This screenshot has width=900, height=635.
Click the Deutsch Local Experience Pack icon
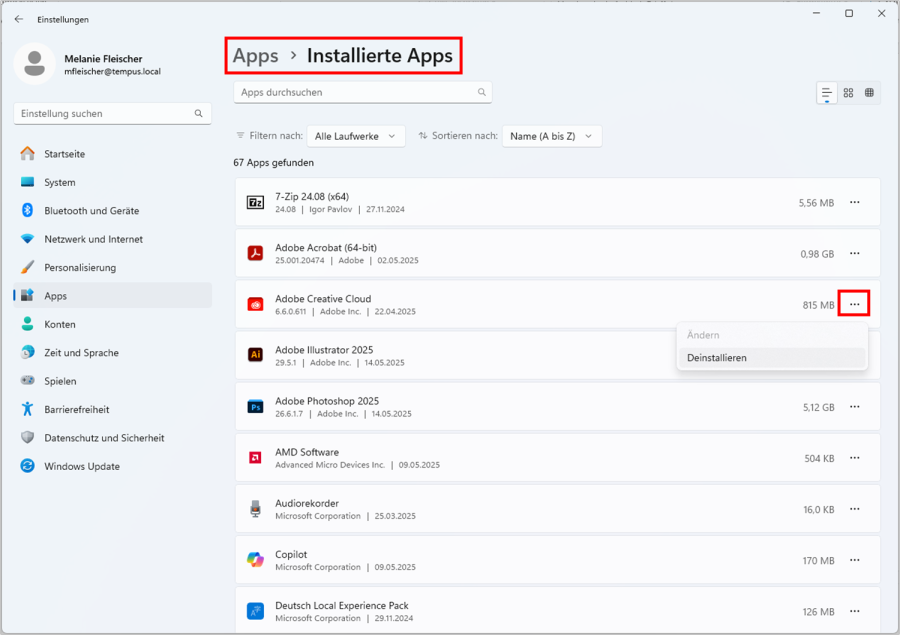(x=255, y=611)
